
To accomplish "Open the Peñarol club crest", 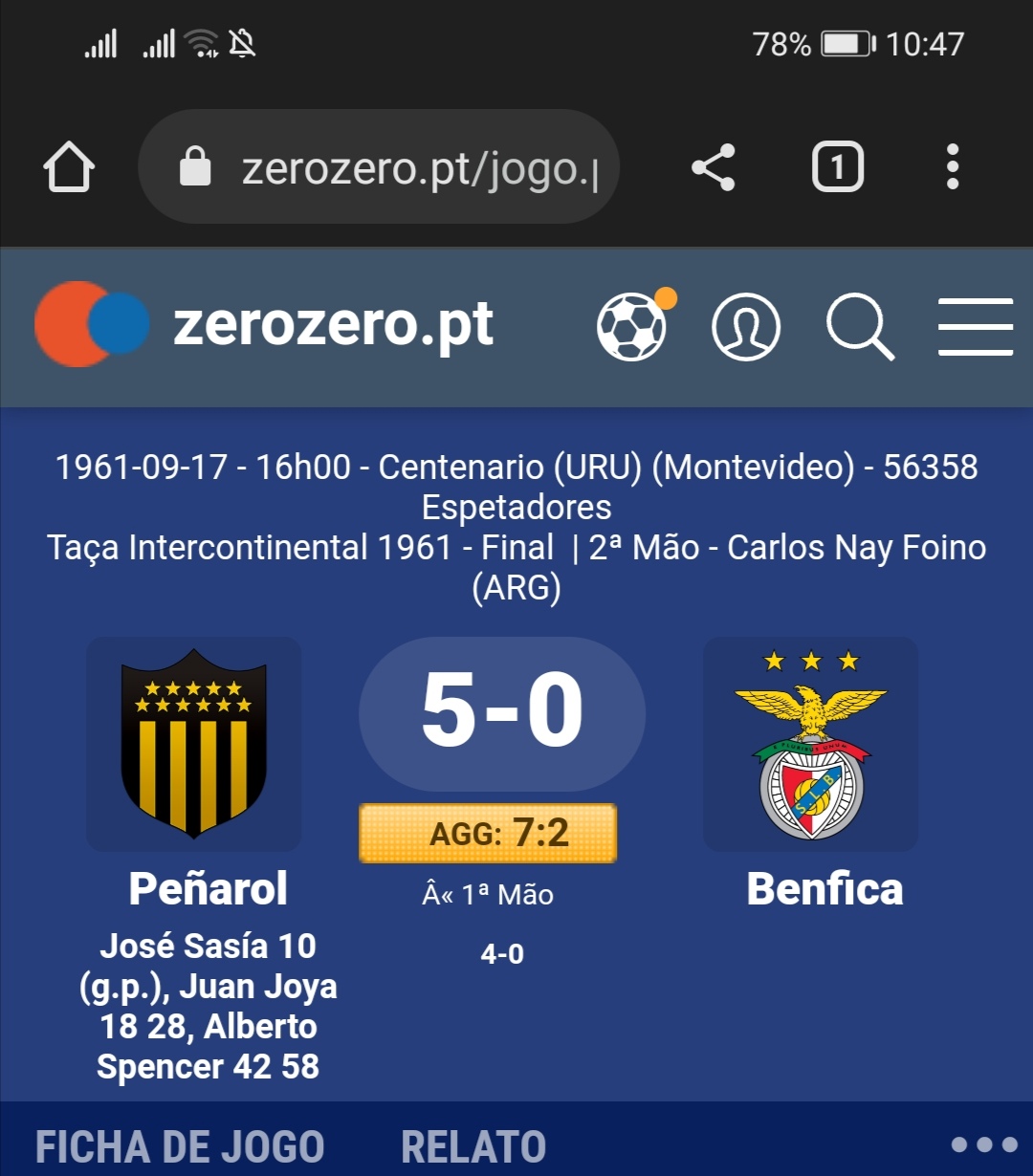I will pos(194,744).
